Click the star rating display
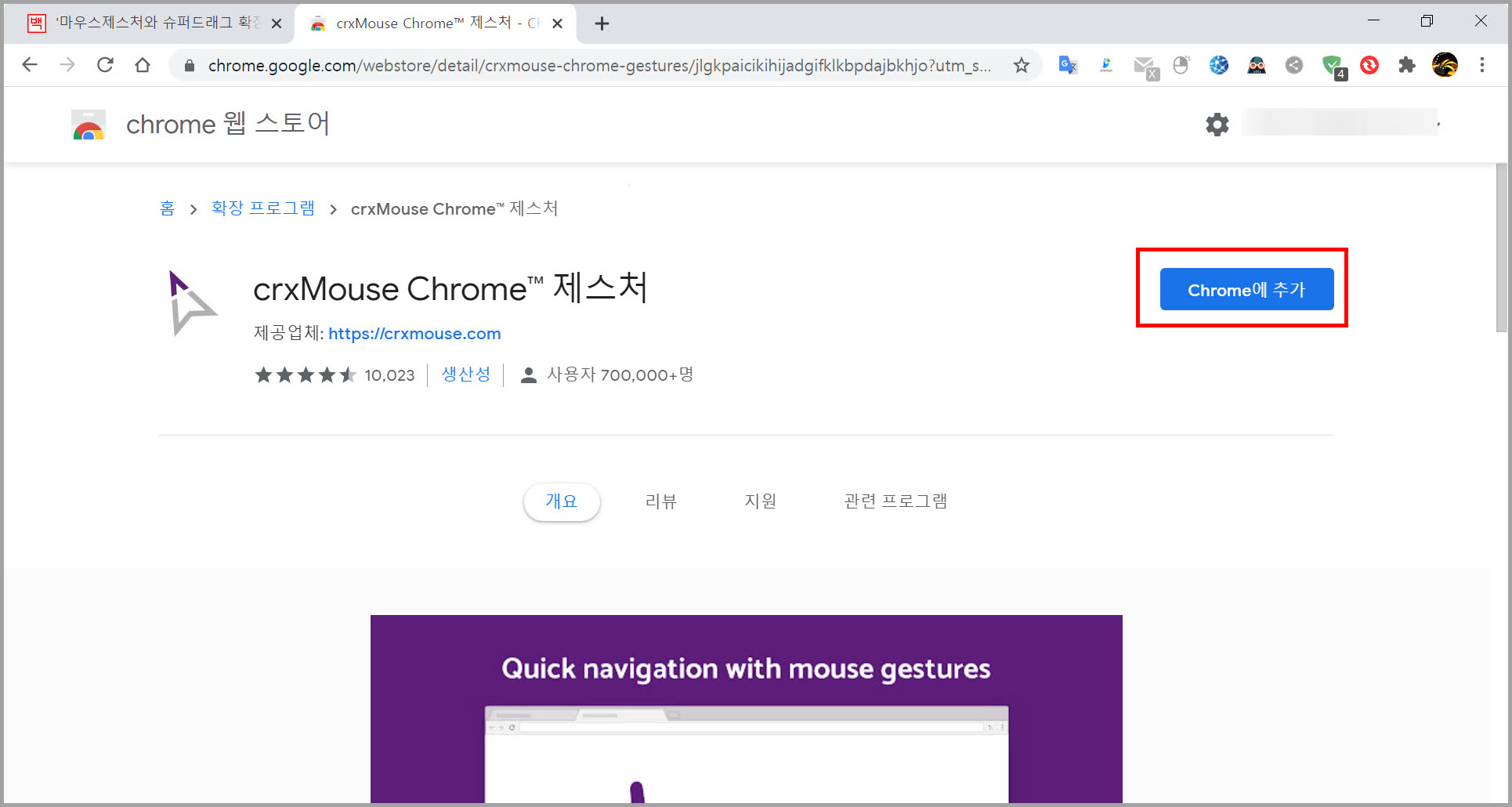Viewport: 1512px width, 807px height. 306,375
